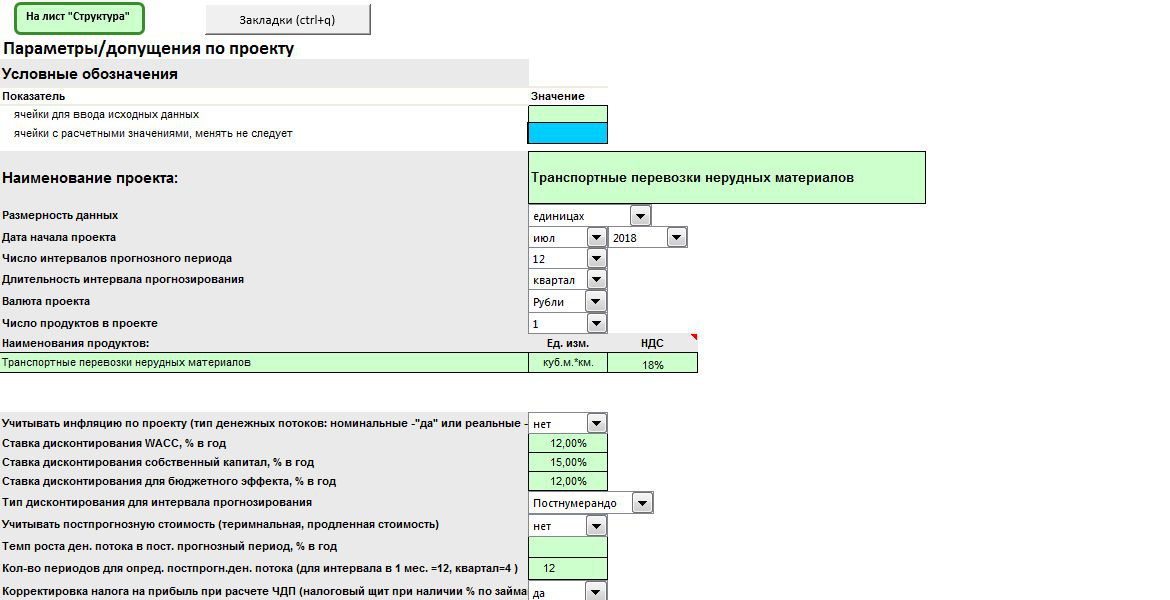Screen dimensions: 1170x600
Task: Select the empty growth rate input cell
Action: pos(568,546)
